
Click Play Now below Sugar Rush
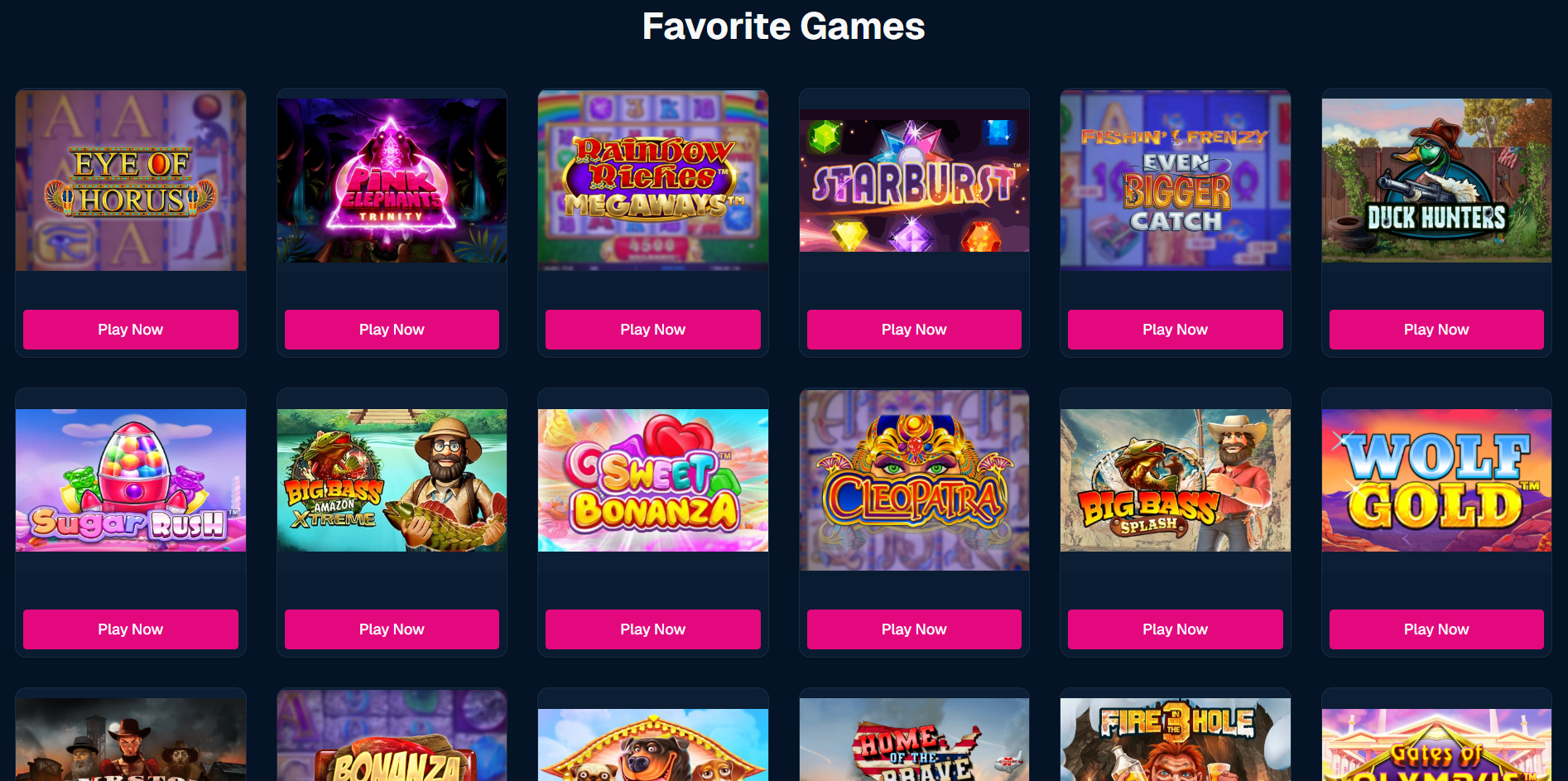click(131, 629)
